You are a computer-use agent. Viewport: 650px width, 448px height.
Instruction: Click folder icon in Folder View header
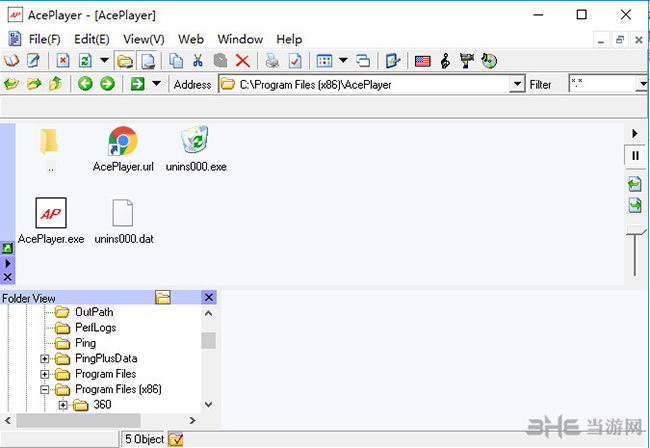click(x=163, y=297)
